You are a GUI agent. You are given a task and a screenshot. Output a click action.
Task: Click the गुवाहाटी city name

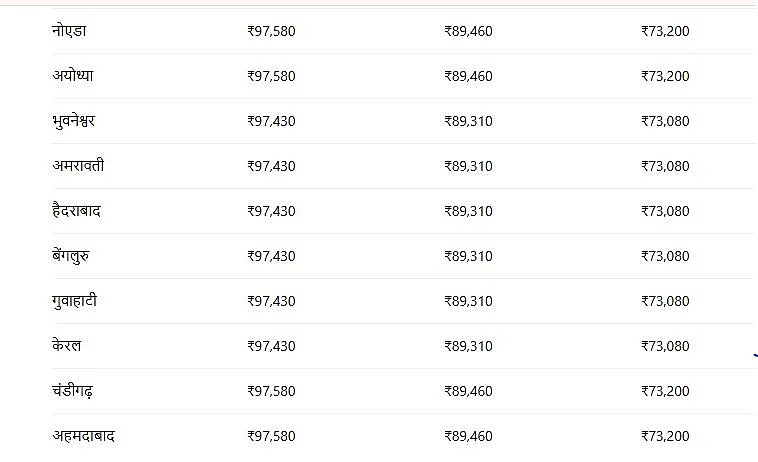pos(74,301)
